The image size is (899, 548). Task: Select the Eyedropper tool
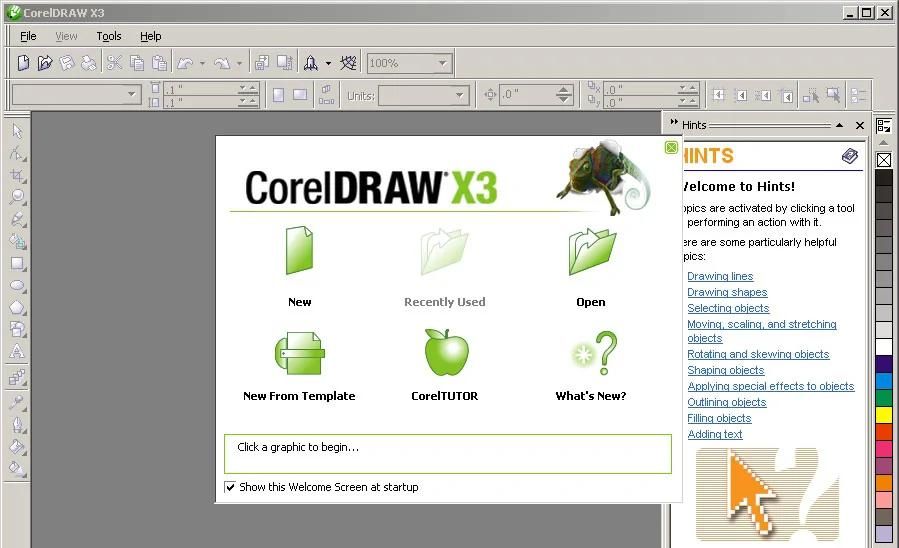coord(17,403)
